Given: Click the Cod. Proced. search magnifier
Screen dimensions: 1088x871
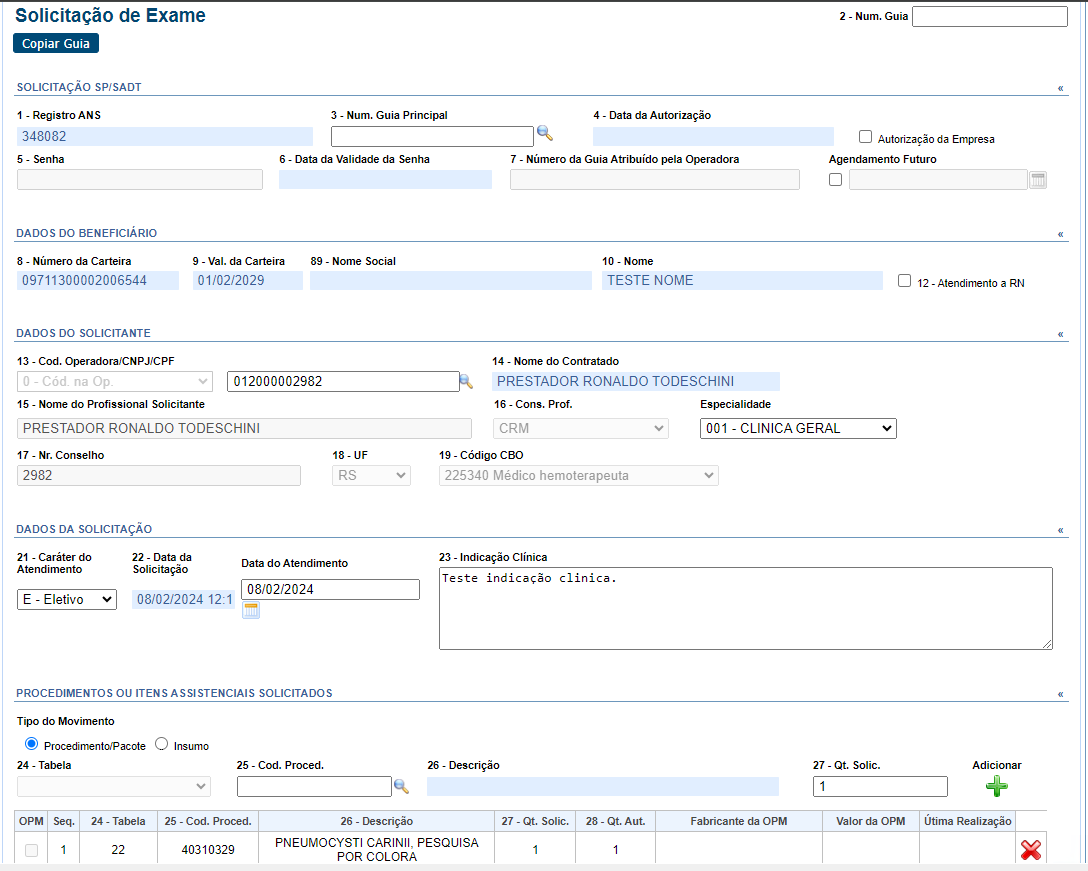Looking at the screenshot, I should click(x=401, y=787).
